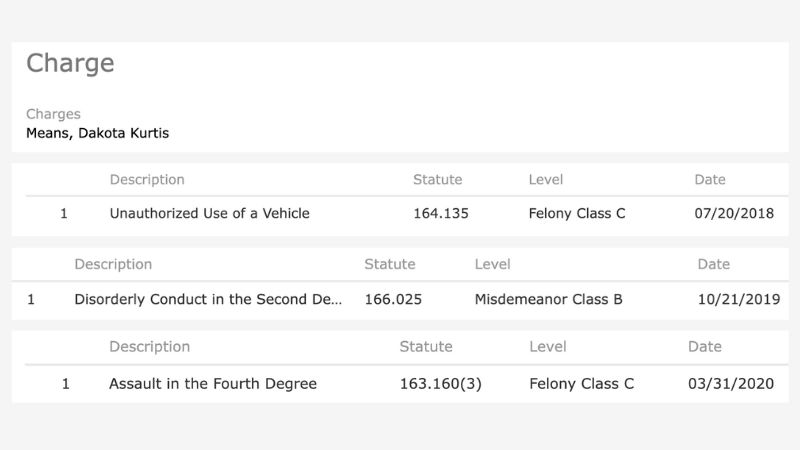The height and width of the screenshot is (450, 800).
Task: Click statute number 163.160(3)
Action: coord(440,383)
